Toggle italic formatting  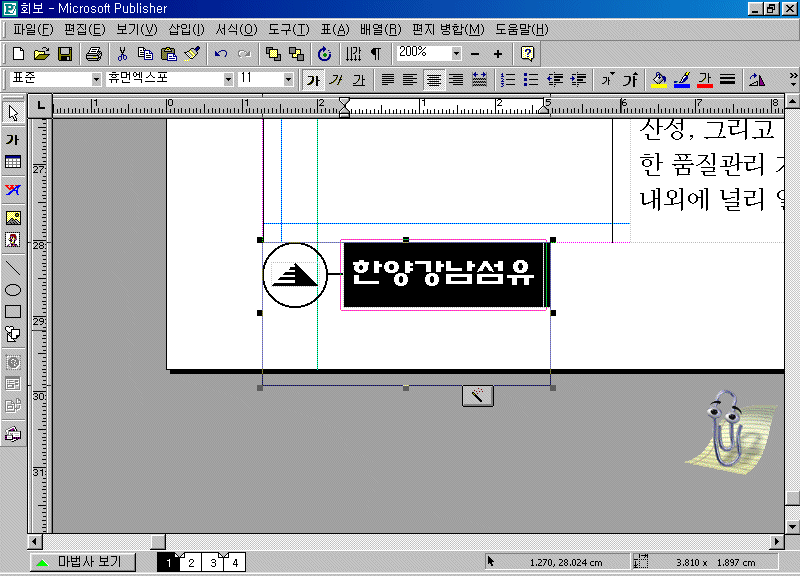[336, 80]
